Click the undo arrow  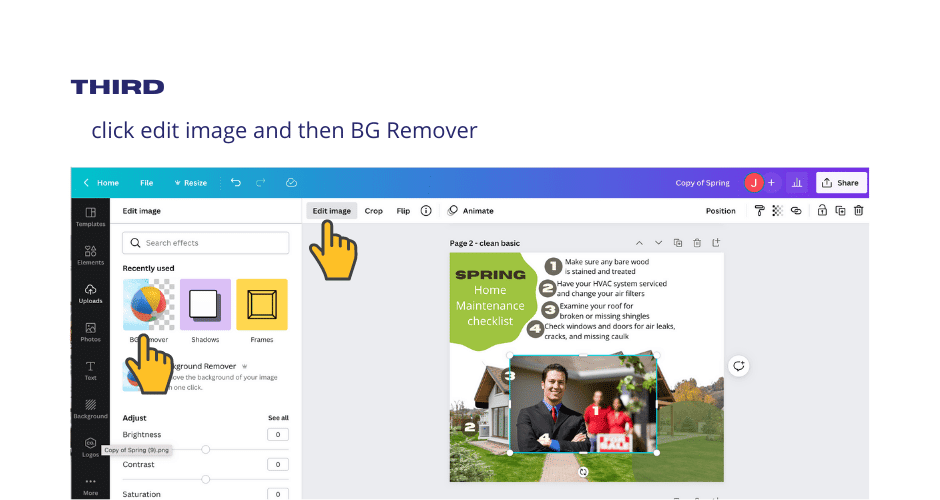point(236,182)
